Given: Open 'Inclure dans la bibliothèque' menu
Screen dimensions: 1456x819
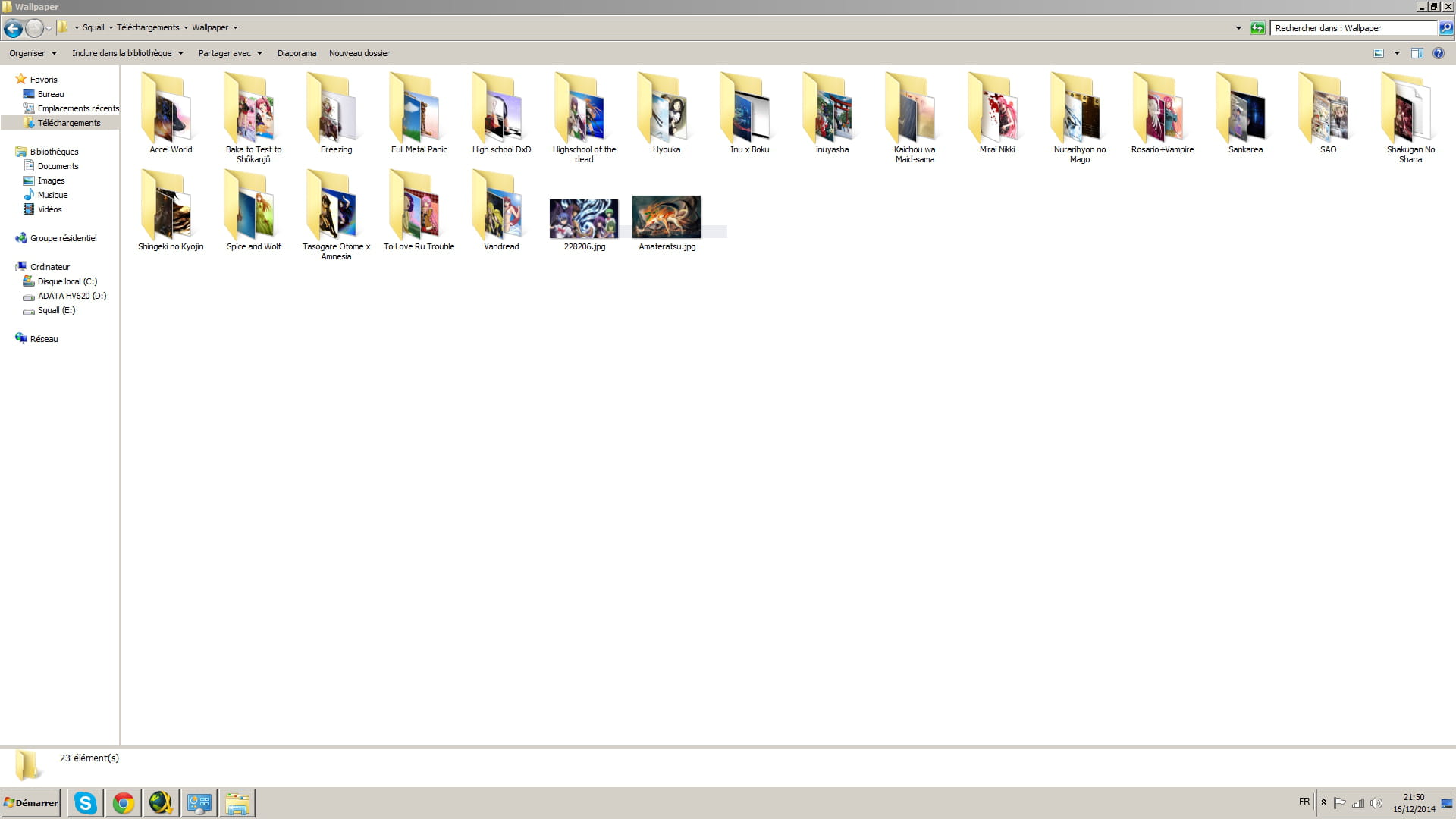Looking at the screenshot, I should coord(127,53).
